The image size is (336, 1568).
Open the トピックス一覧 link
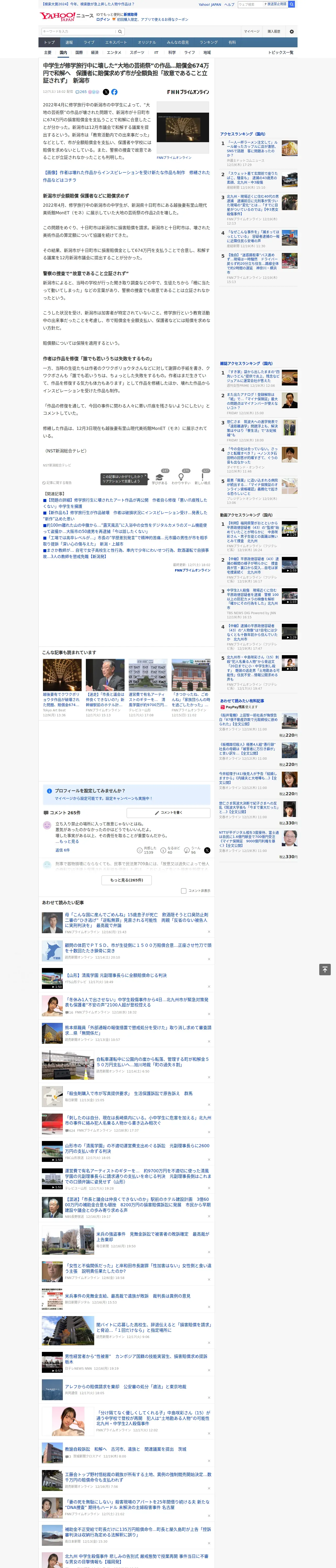coord(281,52)
